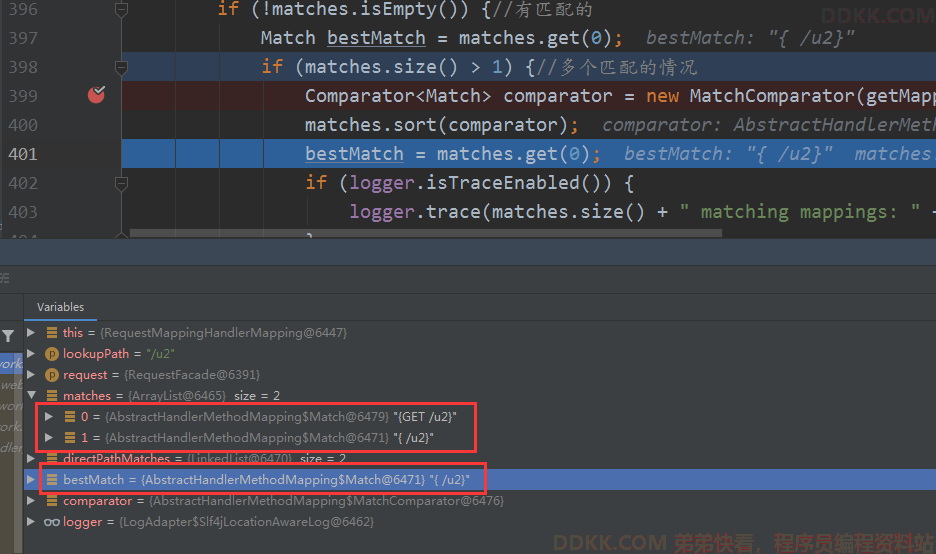936x554 pixels.
Task: Click the bestMatch assignment on line 401
Action: tap(354, 154)
